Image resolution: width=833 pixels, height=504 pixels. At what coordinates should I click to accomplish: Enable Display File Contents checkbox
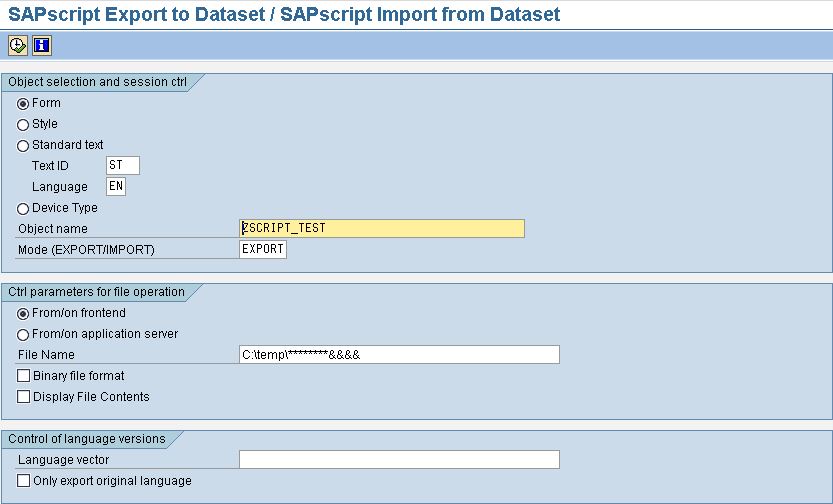pos(23,397)
